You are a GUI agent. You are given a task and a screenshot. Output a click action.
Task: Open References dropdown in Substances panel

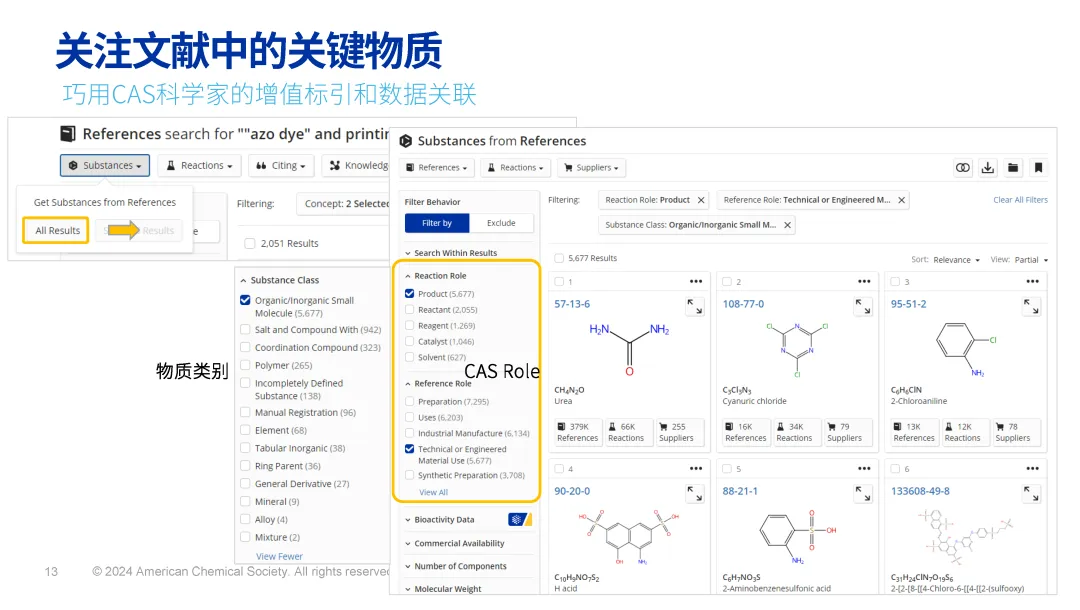pos(437,167)
